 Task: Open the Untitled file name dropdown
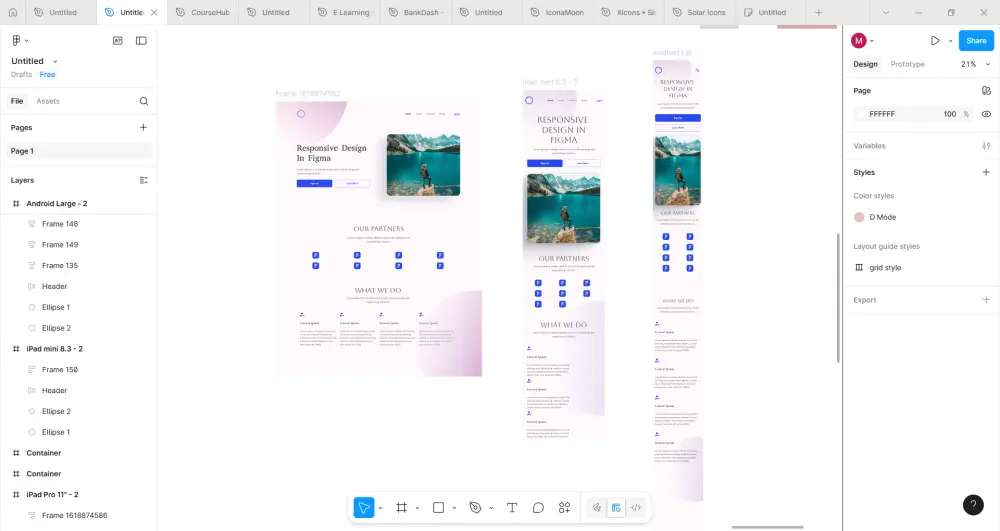55,61
